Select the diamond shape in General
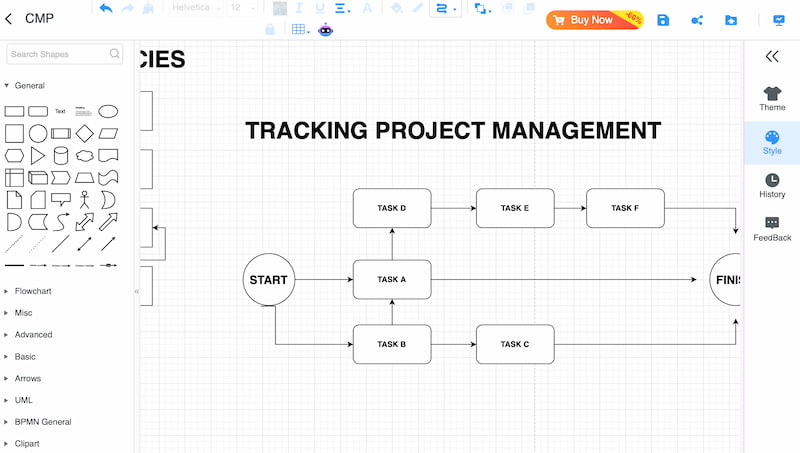800x453 pixels. pos(85,134)
